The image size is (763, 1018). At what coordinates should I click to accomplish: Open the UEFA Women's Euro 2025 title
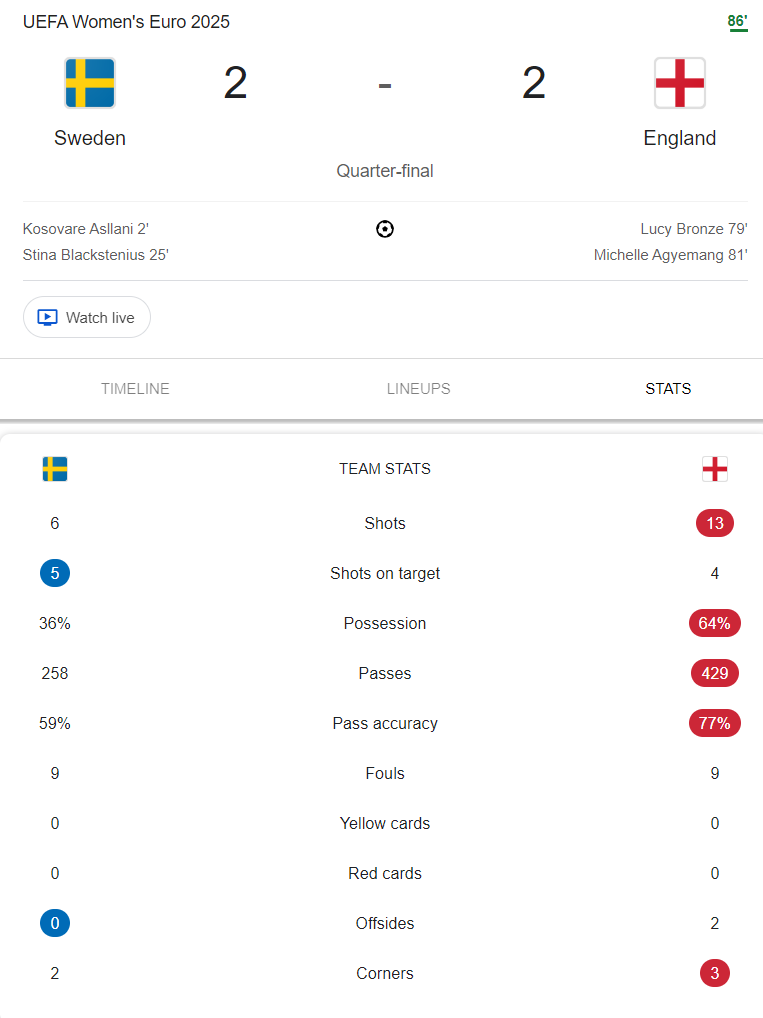point(127,22)
